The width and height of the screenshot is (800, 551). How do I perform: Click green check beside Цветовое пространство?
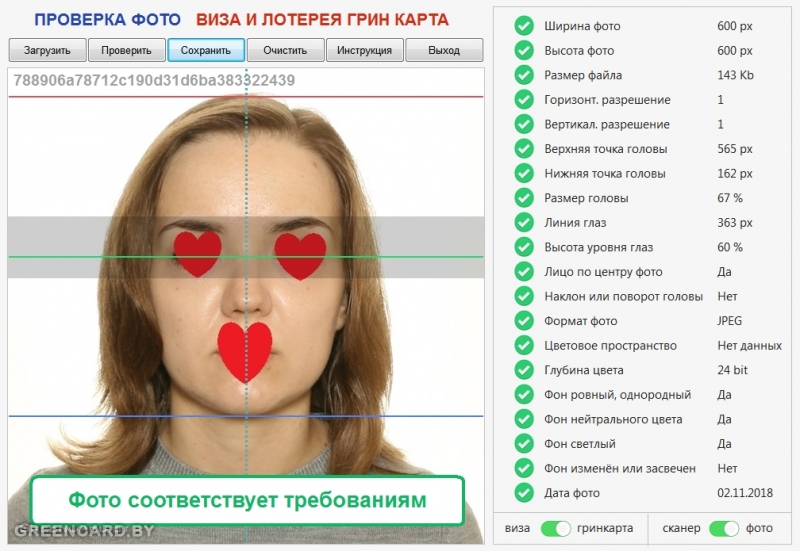tap(524, 345)
